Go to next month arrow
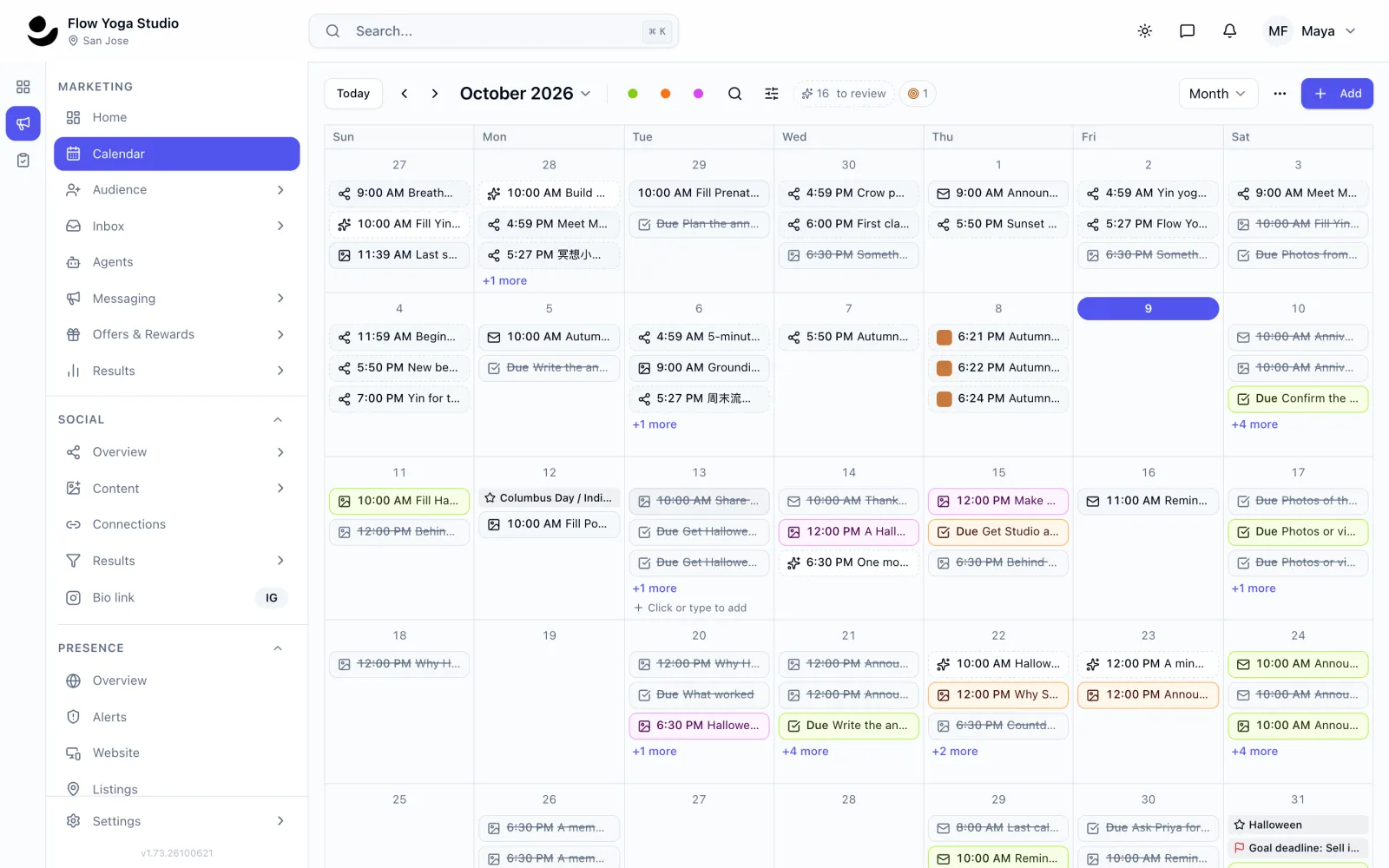This screenshot has width=1389, height=868. click(x=435, y=94)
